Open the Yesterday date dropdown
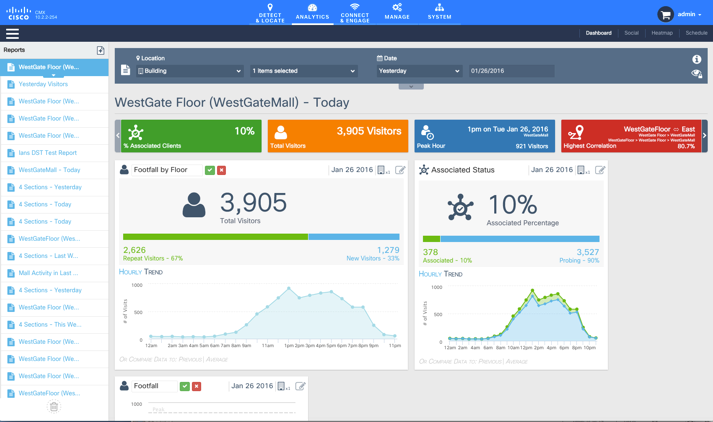Image resolution: width=713 pixels, height=422 pixels. (x=419, y=71)
